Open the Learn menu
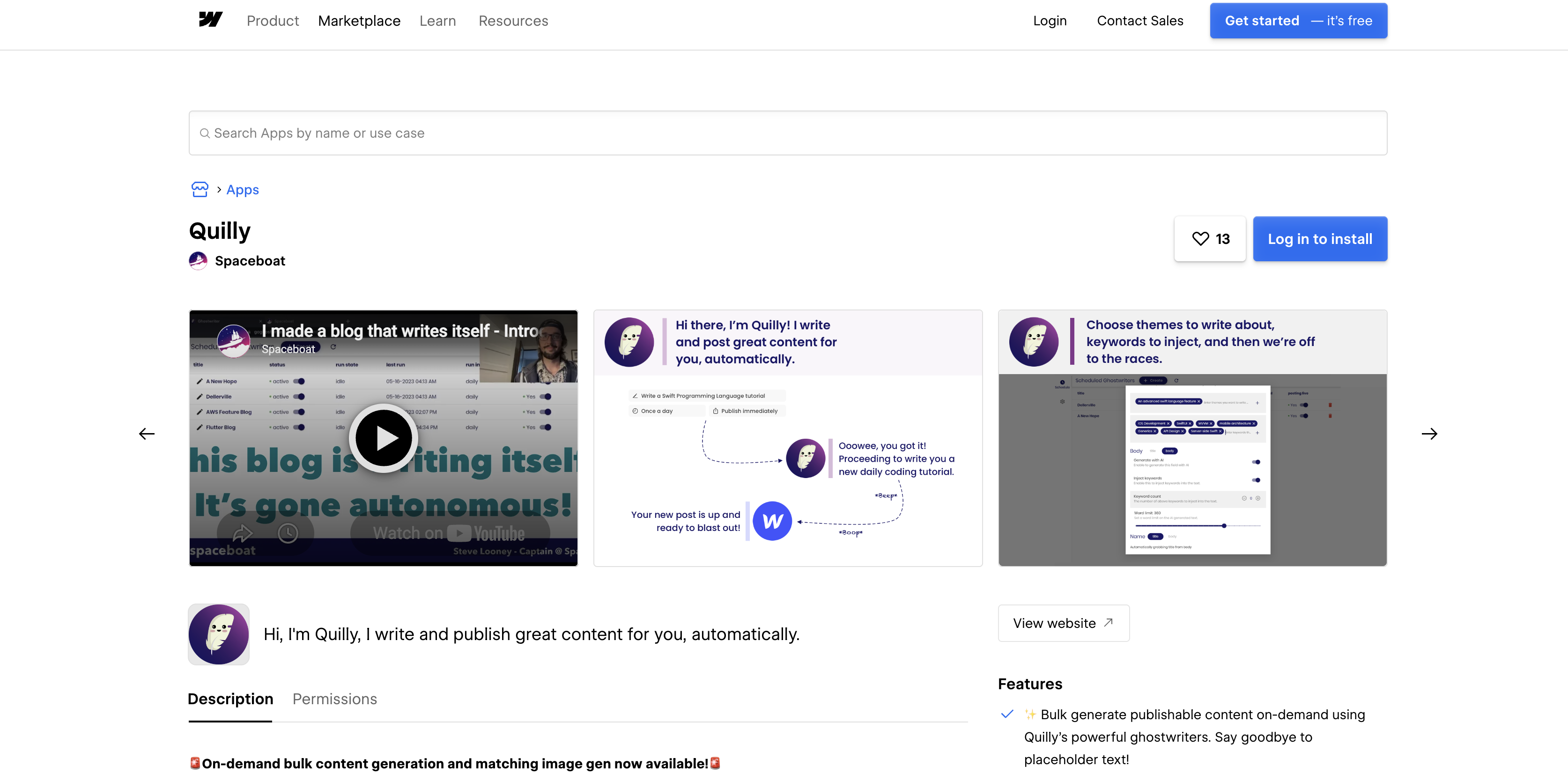Viewport: 1568px width, 781px height. click(437, 21)
